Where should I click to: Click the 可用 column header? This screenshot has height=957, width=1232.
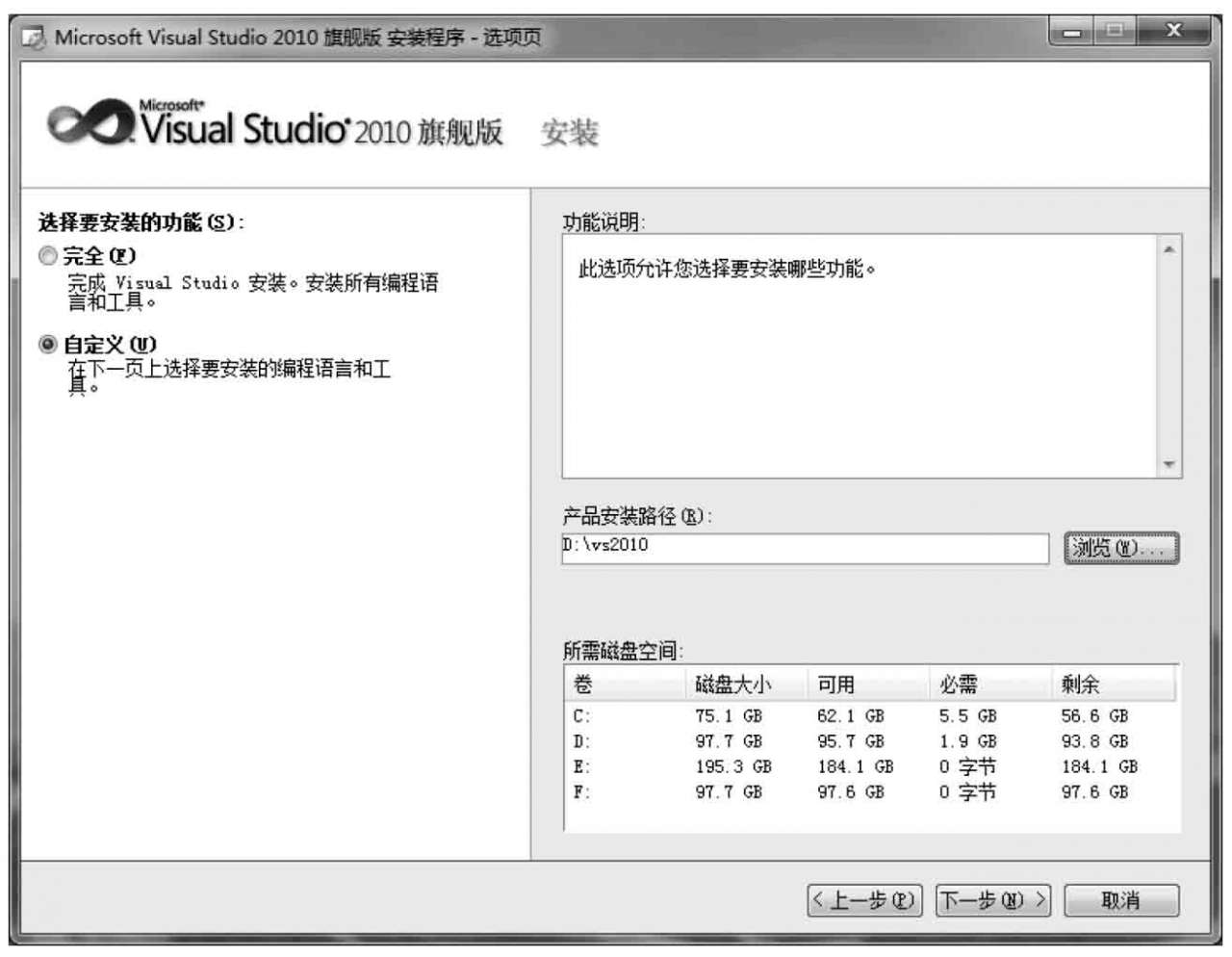(868, 685)
